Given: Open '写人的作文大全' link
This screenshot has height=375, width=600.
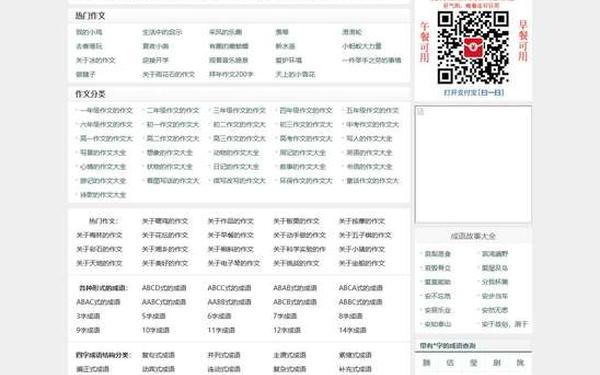Looking at the screenshot, I should click(x=369, y=139).
